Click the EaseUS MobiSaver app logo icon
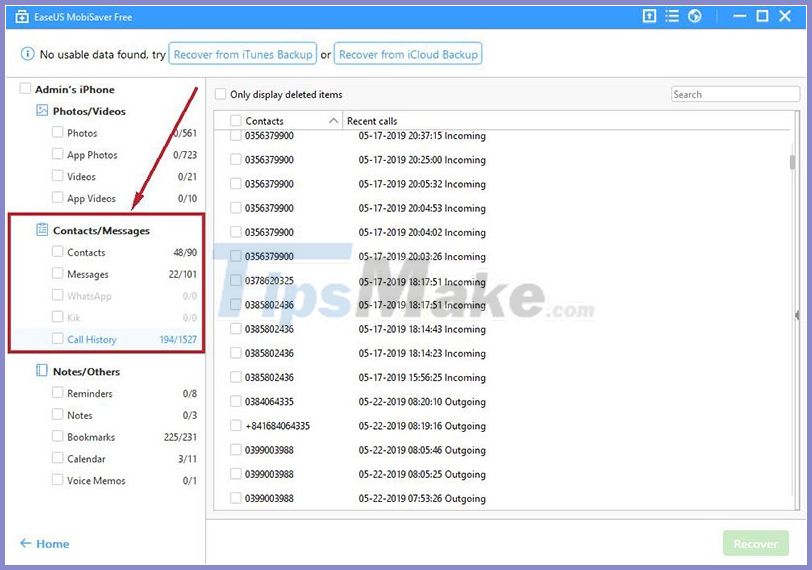812x570 pixels. click(21, 17)
